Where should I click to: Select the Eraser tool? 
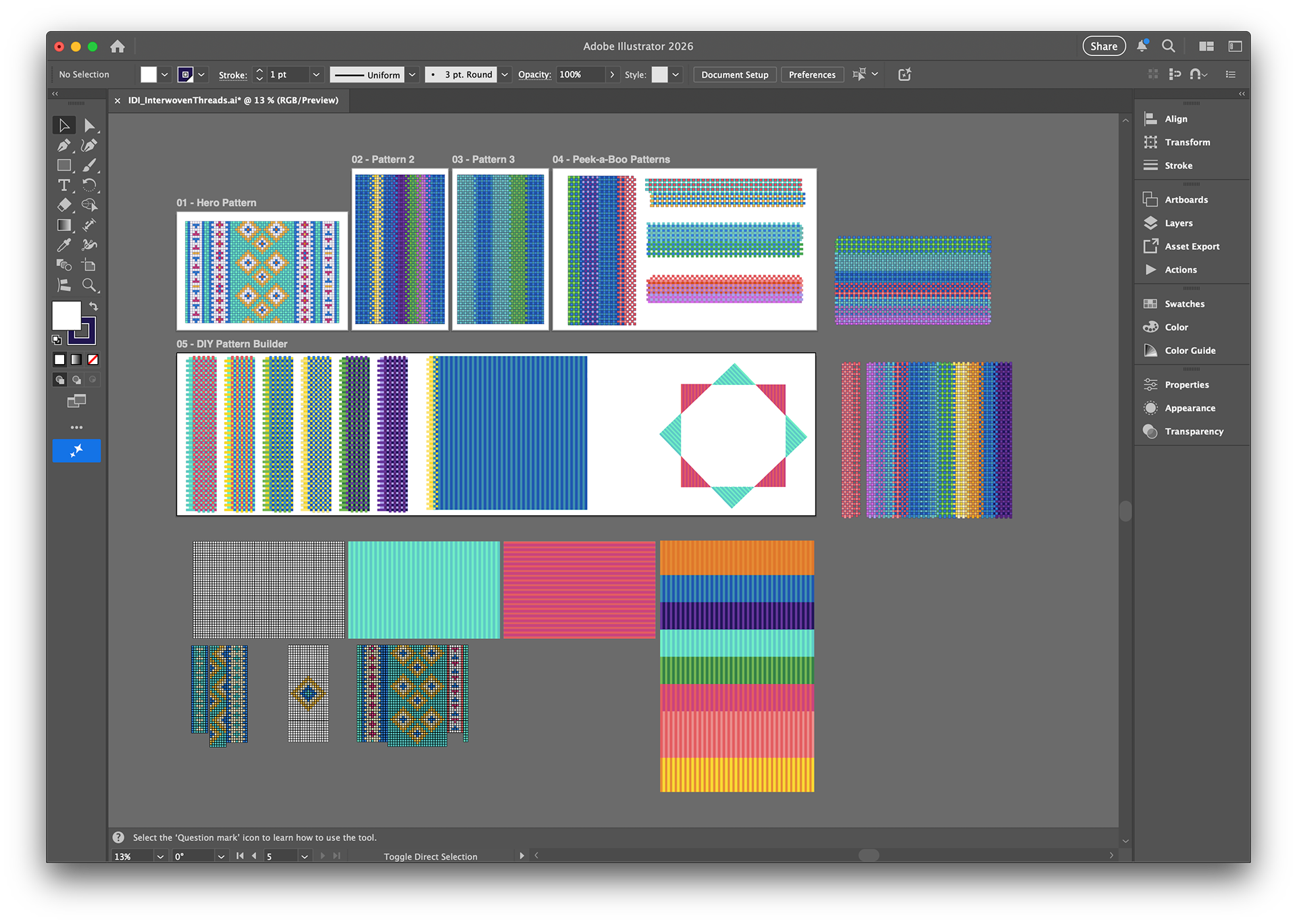tap(63, 205)
